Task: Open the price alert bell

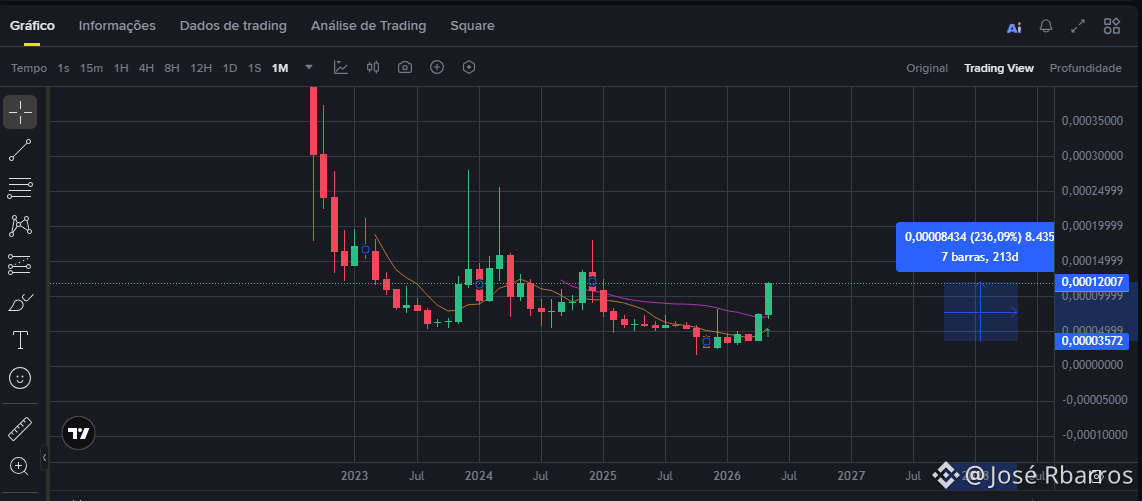Action: pyautogui.click(x=1046, y=26)
